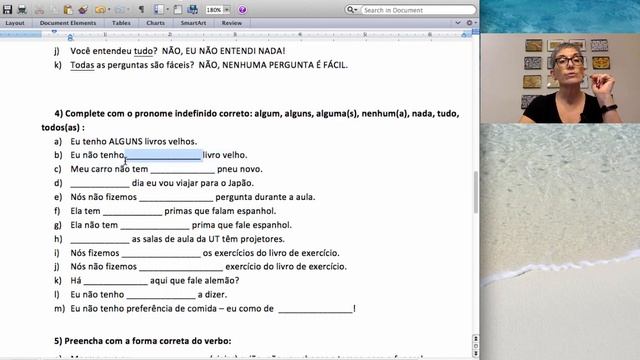Open the Document Elements tab
Viewport: 640px width, 360px height.
68,23
